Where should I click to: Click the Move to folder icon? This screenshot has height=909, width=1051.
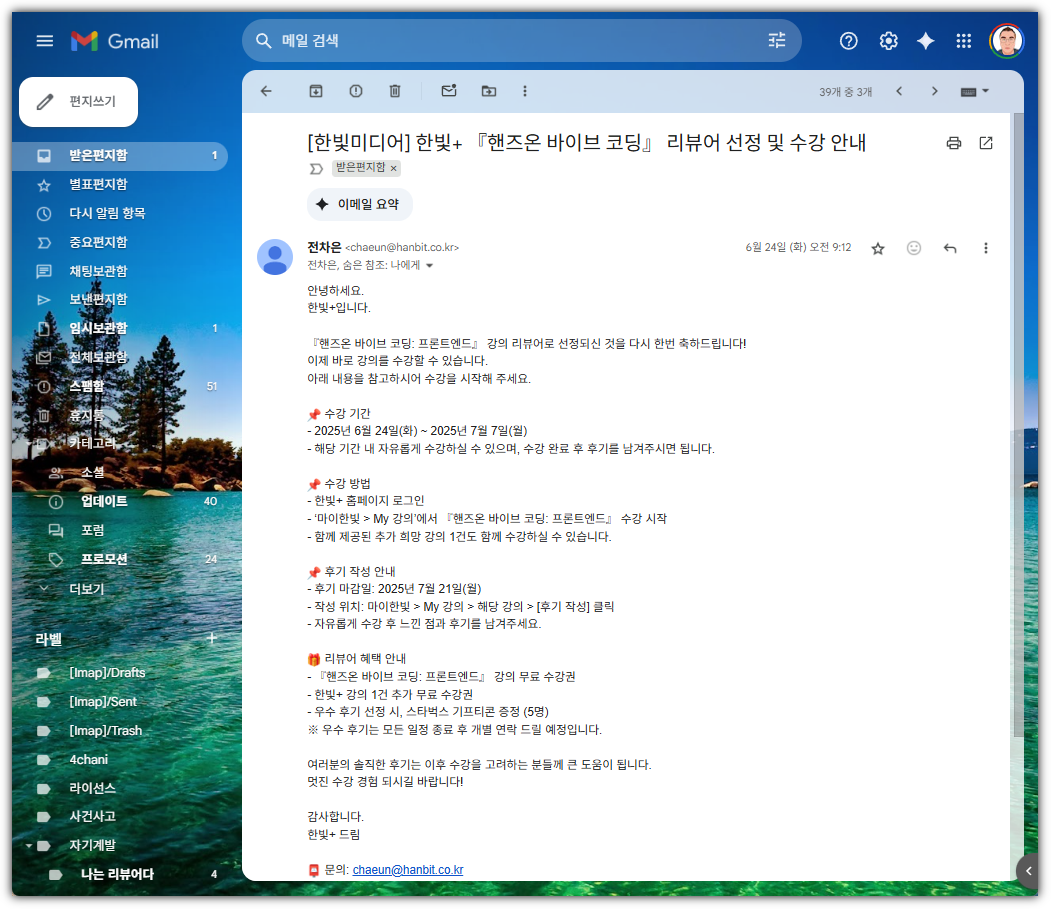pyautogui.click(x=489, y=91)
